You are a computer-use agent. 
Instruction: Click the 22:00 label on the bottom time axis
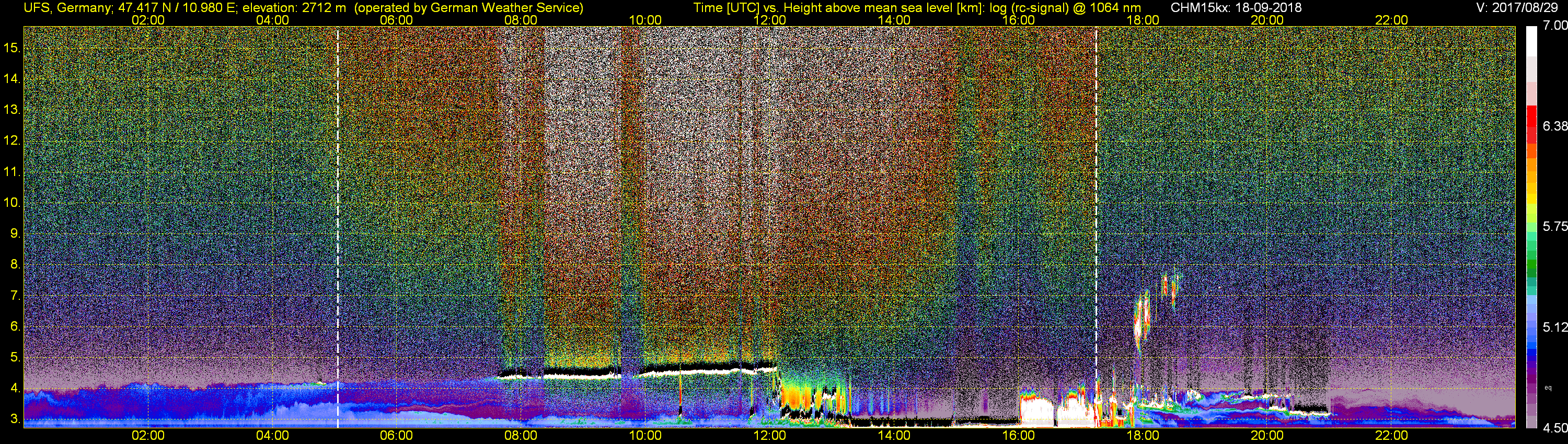pyautogui.click(x=1391, y=436)
